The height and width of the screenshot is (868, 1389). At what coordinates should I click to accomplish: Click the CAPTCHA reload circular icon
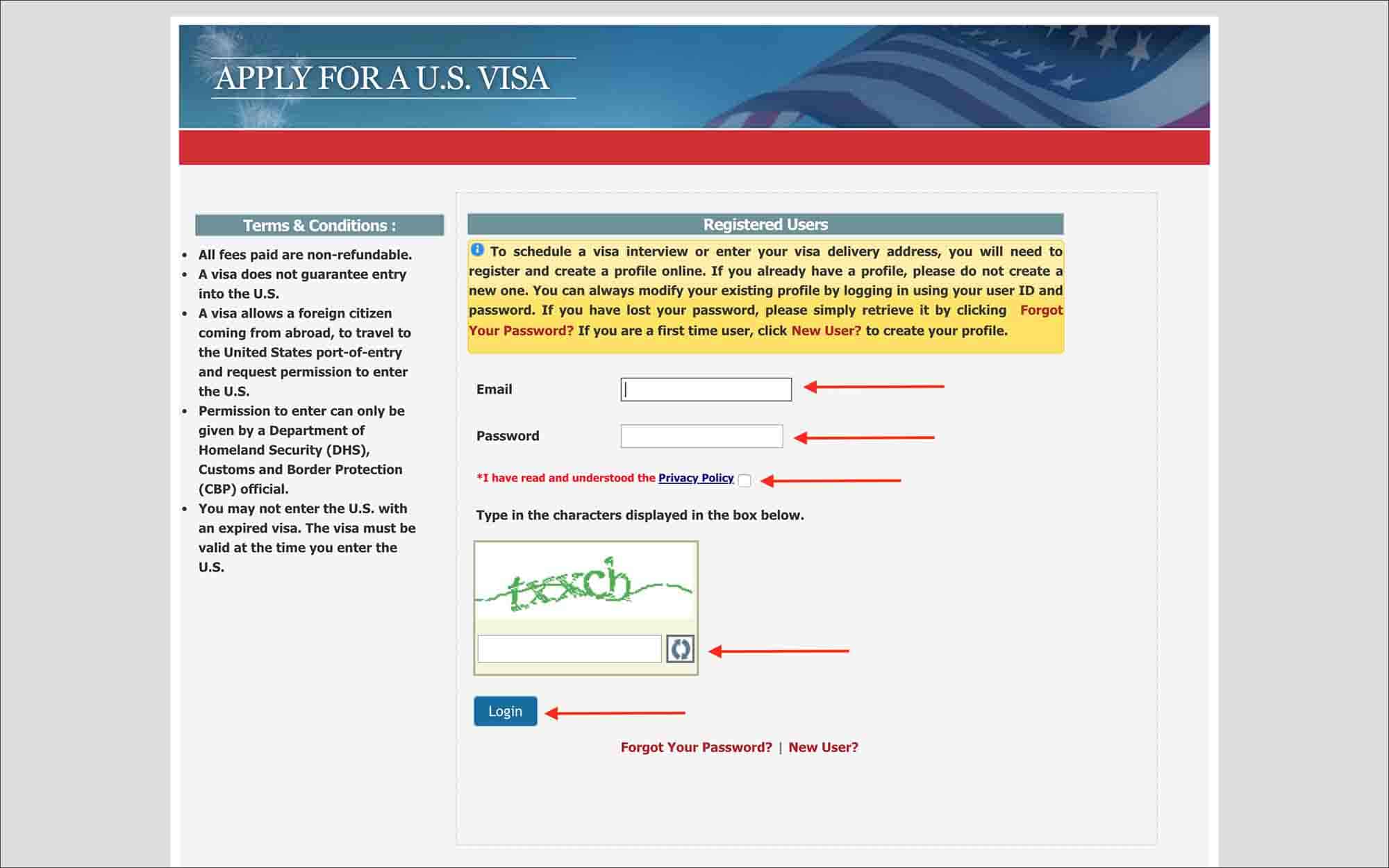[679, 649]
